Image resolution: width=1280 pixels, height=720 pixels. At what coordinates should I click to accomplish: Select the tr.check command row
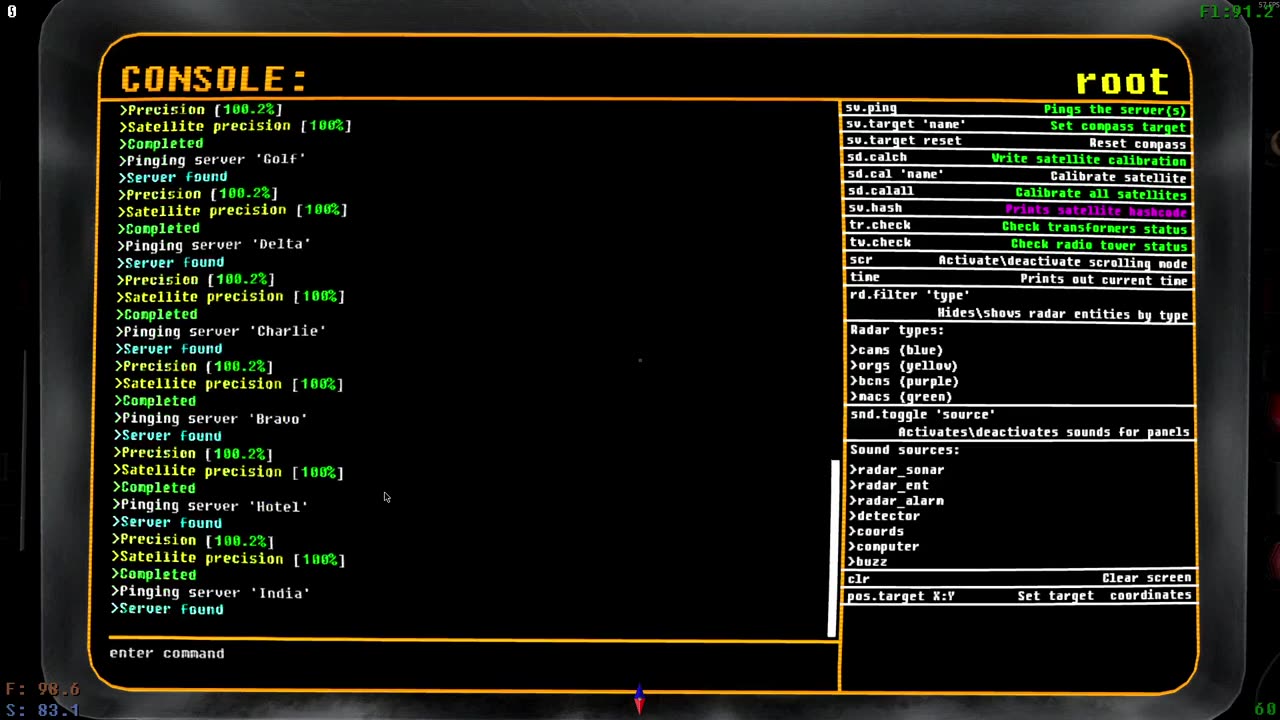pyautogui.click(x=1018, y=227)
